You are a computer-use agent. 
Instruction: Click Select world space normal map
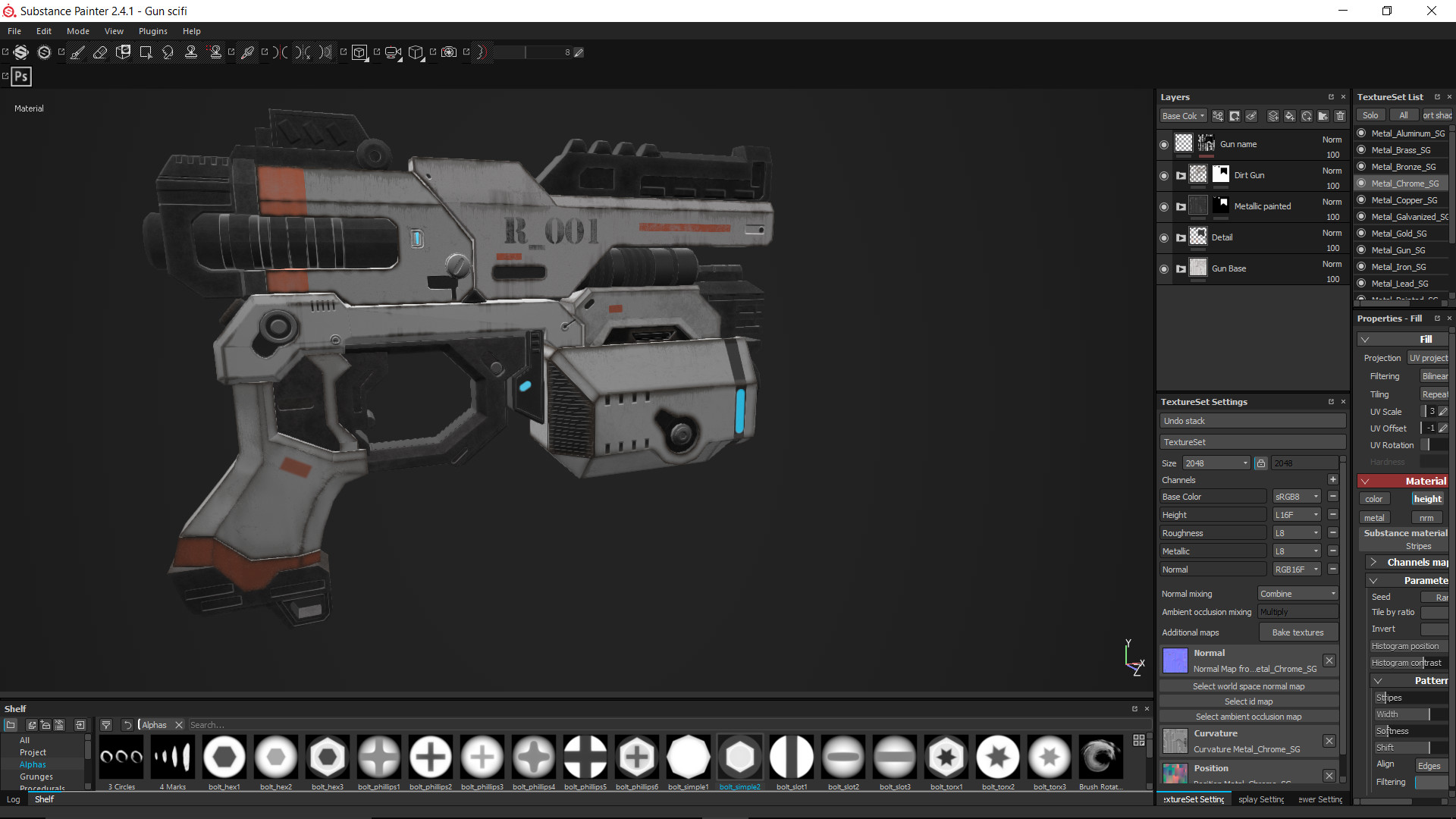tap(1248, 686)
